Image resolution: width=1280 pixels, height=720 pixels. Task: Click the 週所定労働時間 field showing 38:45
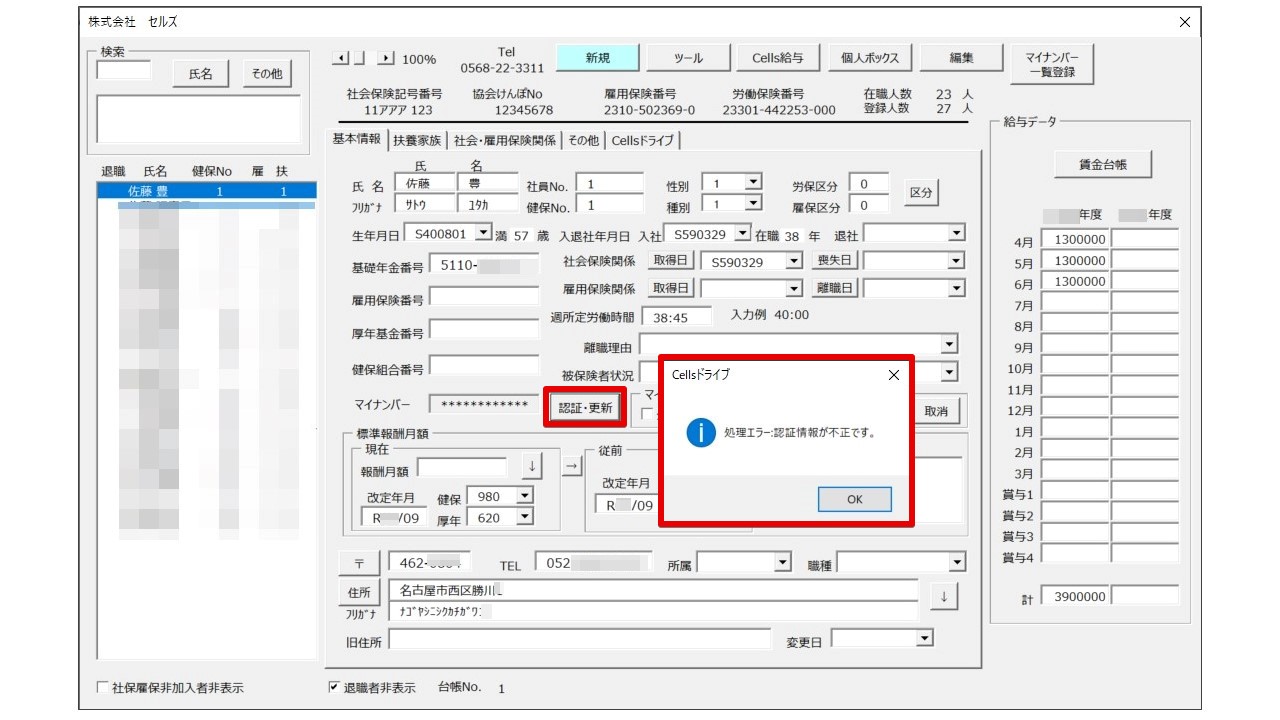[x=676, y=316]
